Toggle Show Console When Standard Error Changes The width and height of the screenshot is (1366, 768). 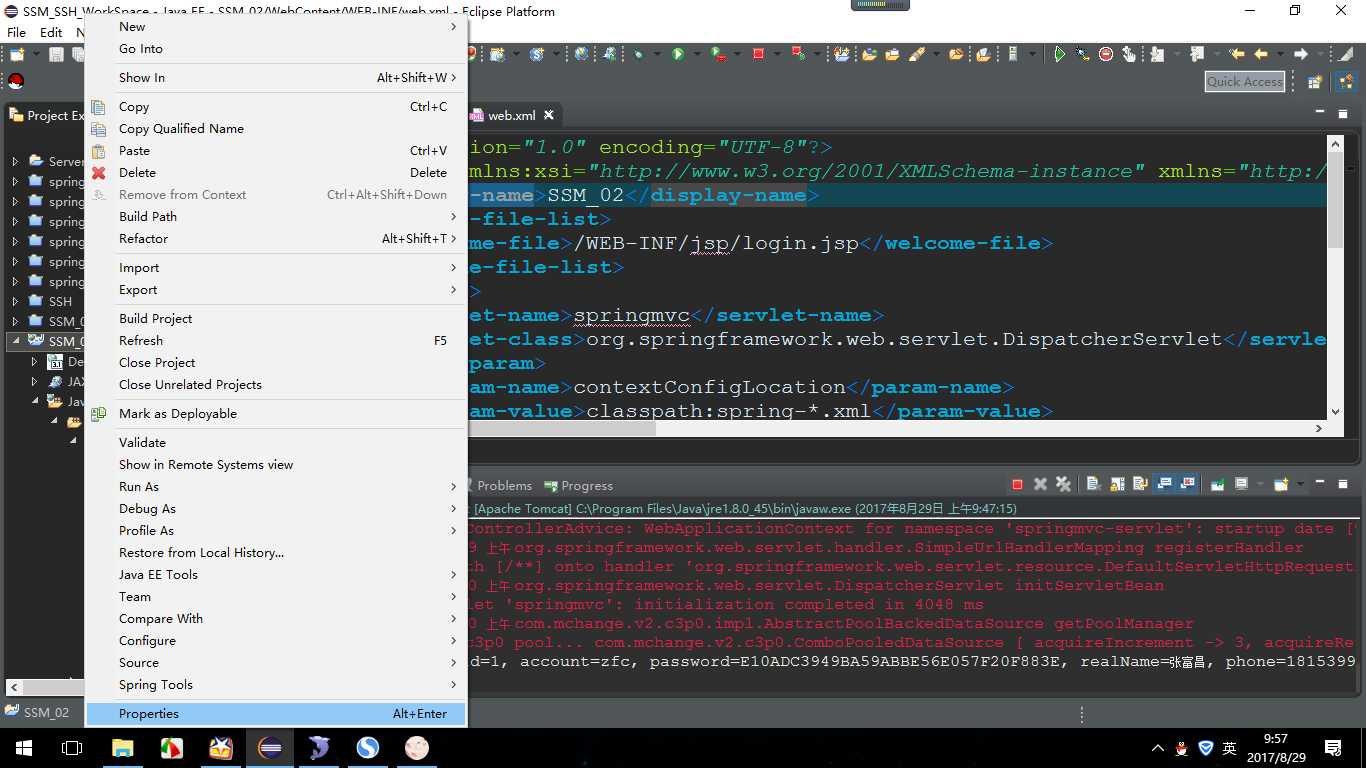[1187, 485]
